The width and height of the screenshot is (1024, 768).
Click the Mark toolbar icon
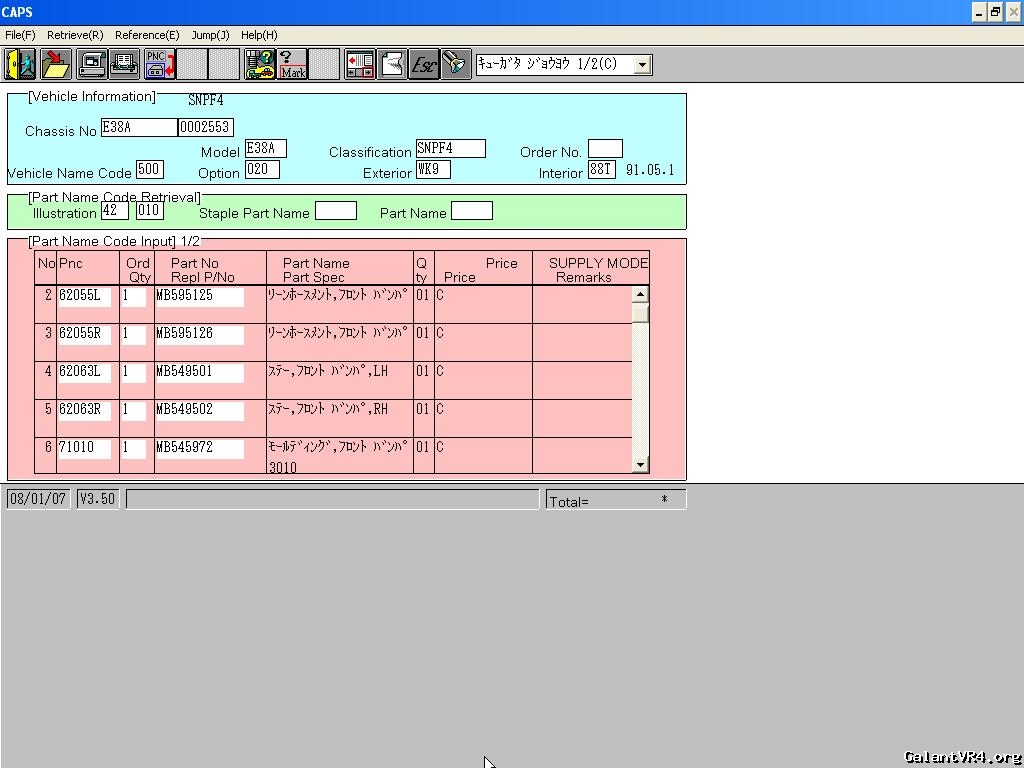click(x=293, y=64)
